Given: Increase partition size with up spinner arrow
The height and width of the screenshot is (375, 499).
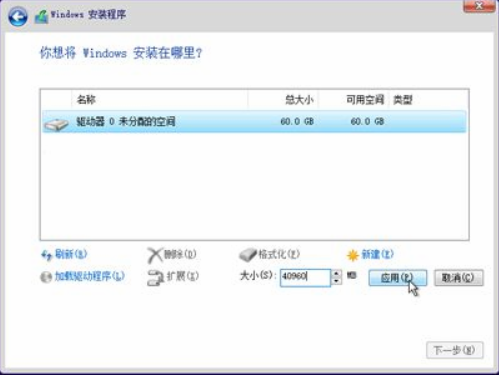Looking at the screenshot, I should tap(336, 274).
